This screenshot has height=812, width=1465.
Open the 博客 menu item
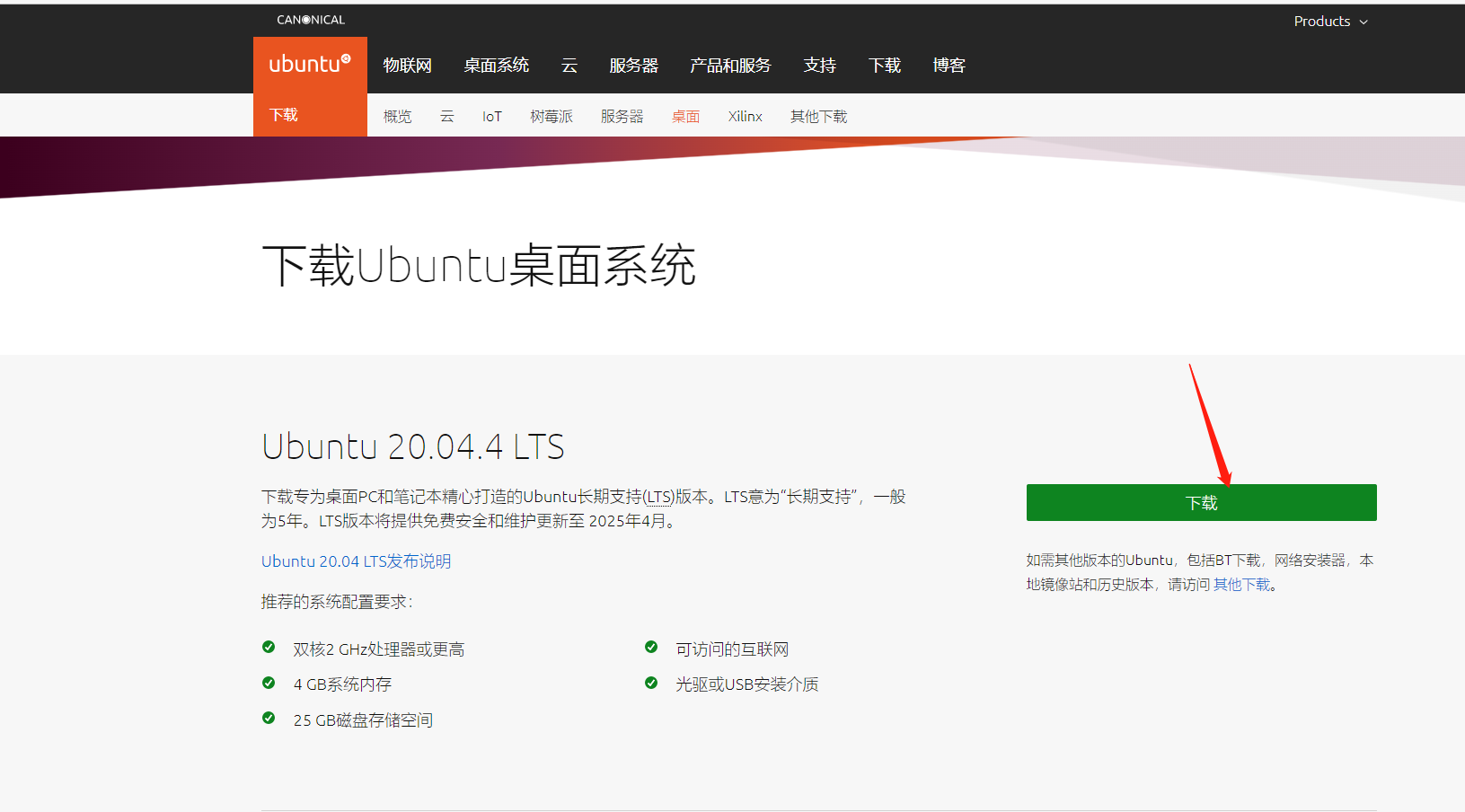(x=949, y=66)
